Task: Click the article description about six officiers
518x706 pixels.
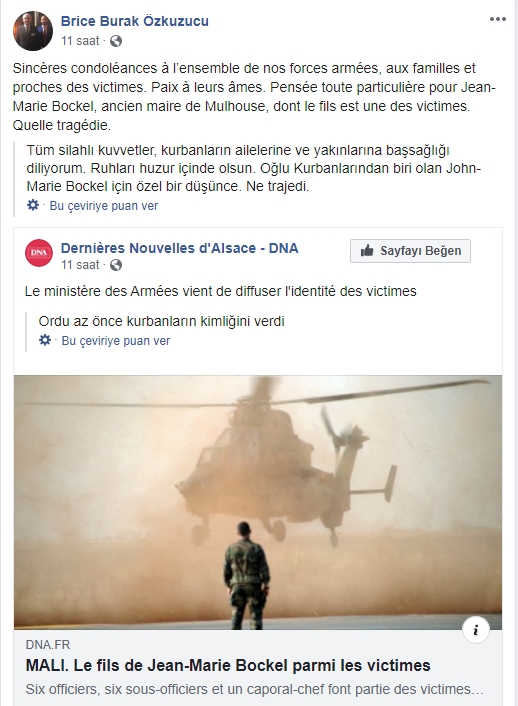Action: pyautogui.click(x=254, y=689)
